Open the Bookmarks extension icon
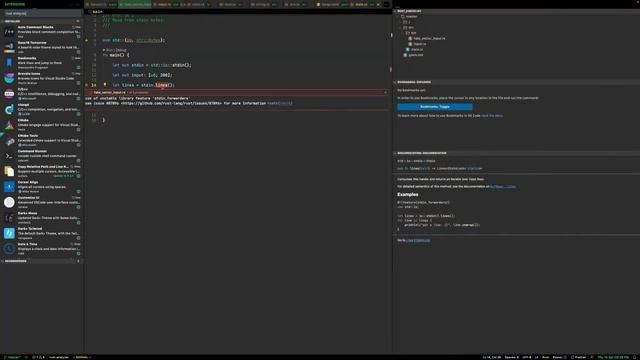Viewport: 640px width, 360px height. tap(9, 63)
